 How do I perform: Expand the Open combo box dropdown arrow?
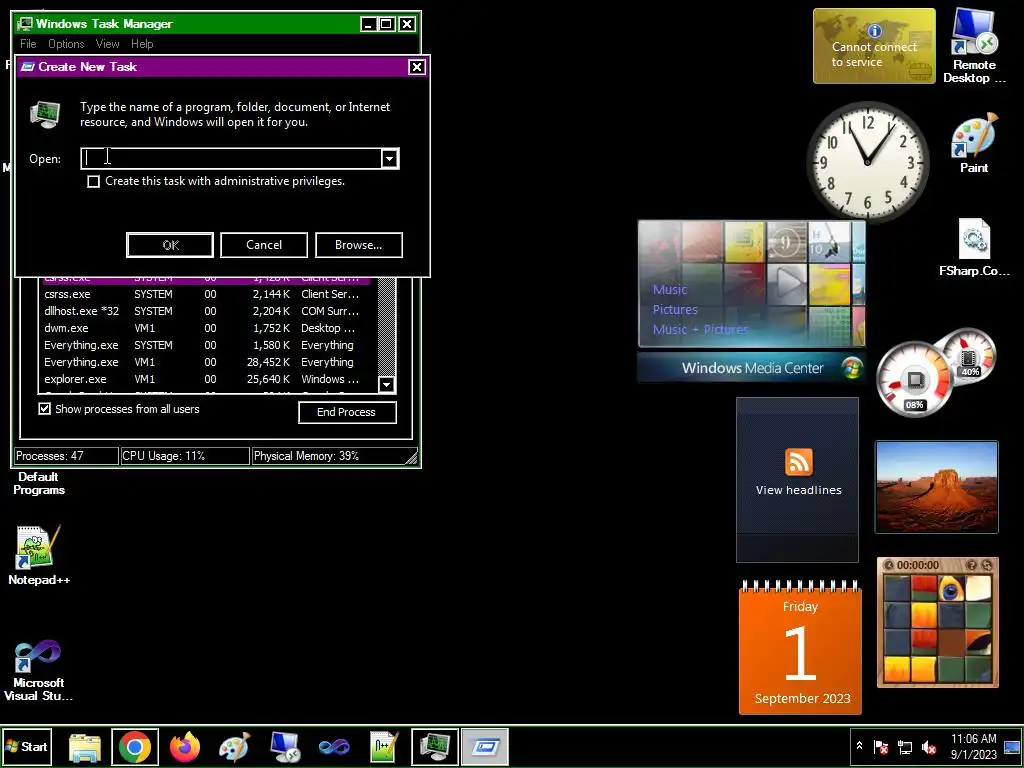pyautogui.click(x=389, y=159)
